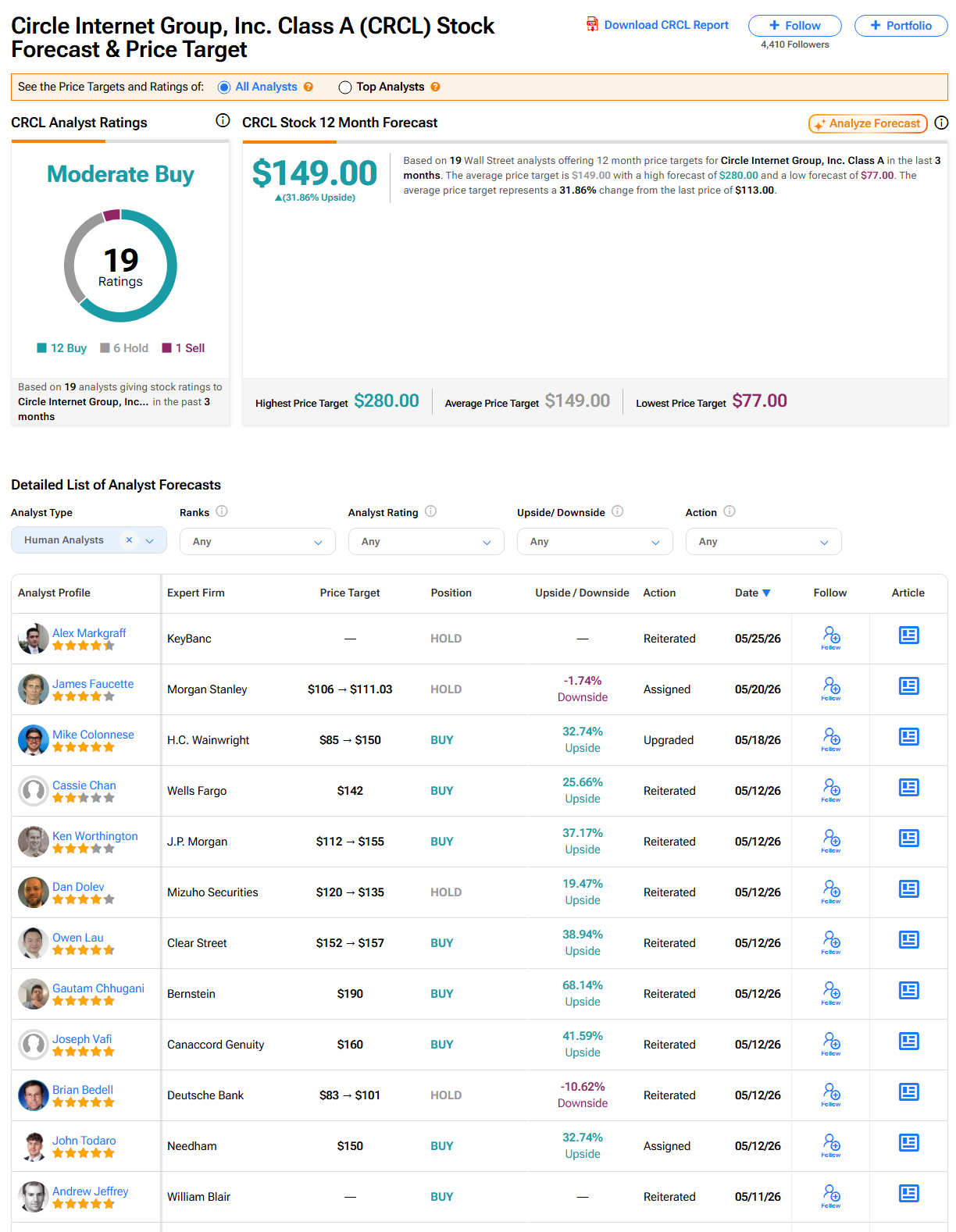Sort the table by Date column

click(x=753, y=593)
